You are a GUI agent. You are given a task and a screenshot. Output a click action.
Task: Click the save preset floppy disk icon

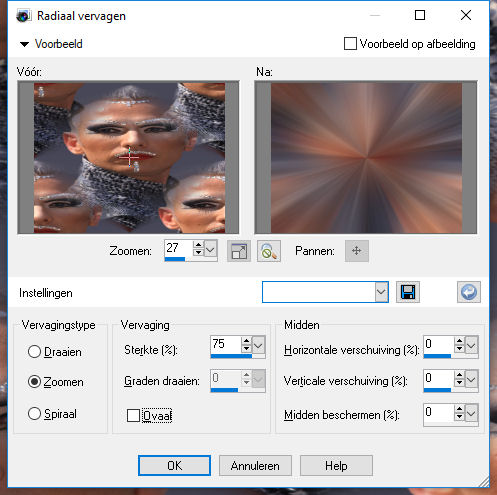tap(408, 292)
